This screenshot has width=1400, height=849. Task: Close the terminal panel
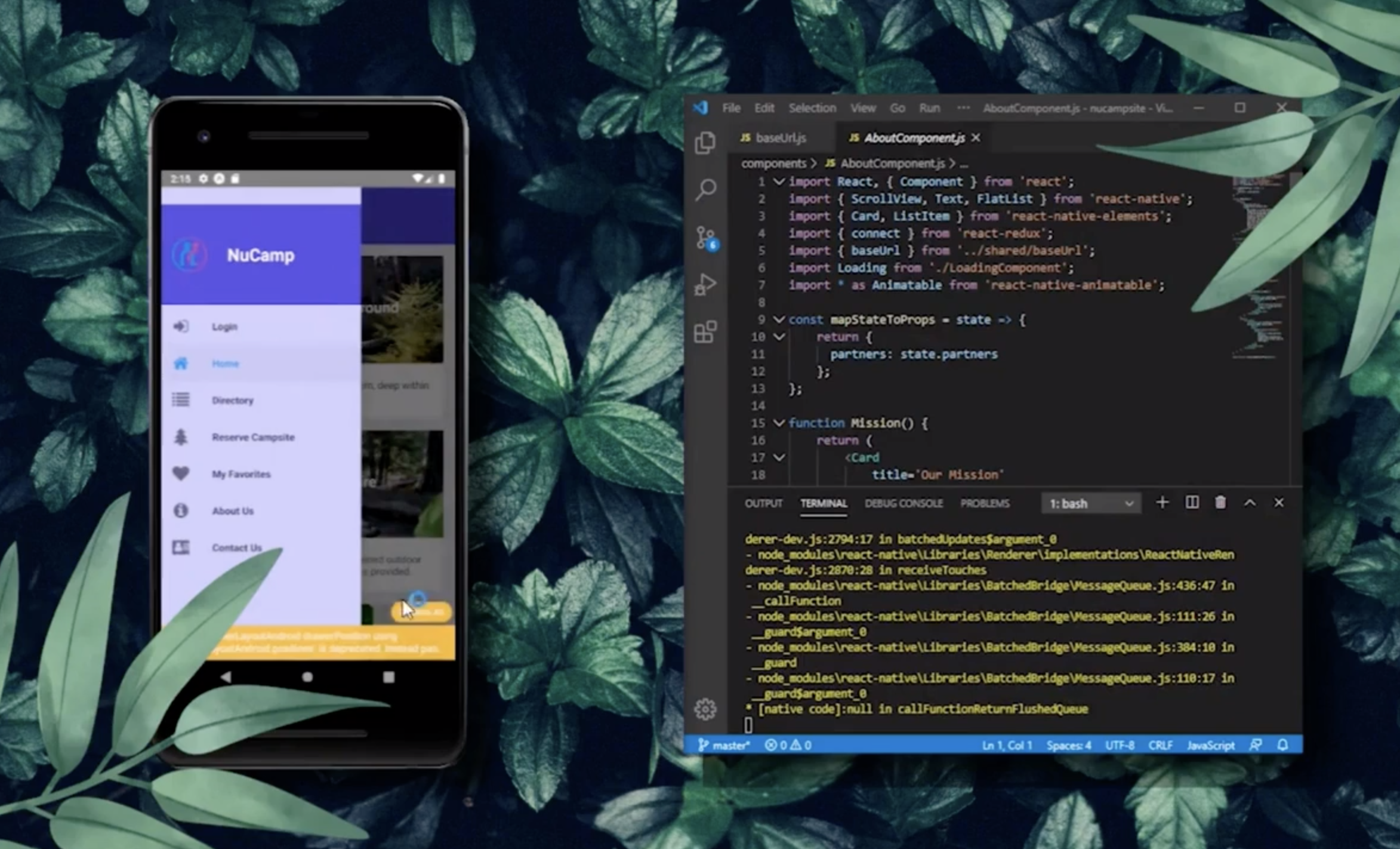(x=1279, y=503)
